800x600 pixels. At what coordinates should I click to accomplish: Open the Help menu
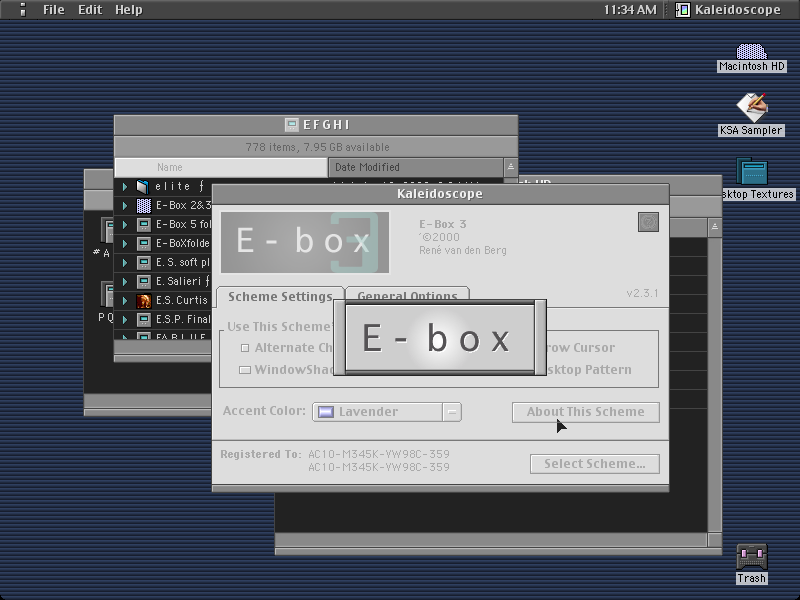(129, 9)
